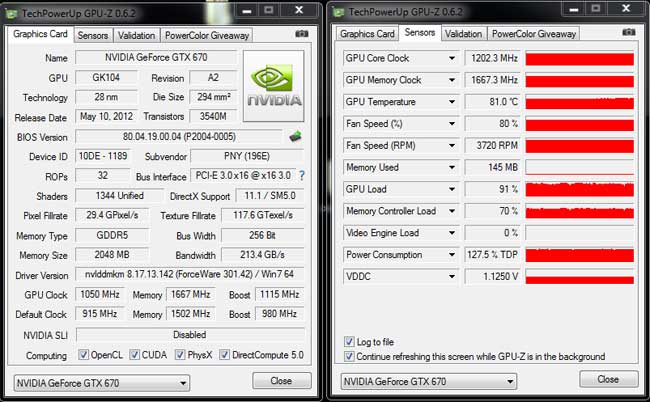Open the Fan Speed (%) sensor dropdown

[452, 124]
